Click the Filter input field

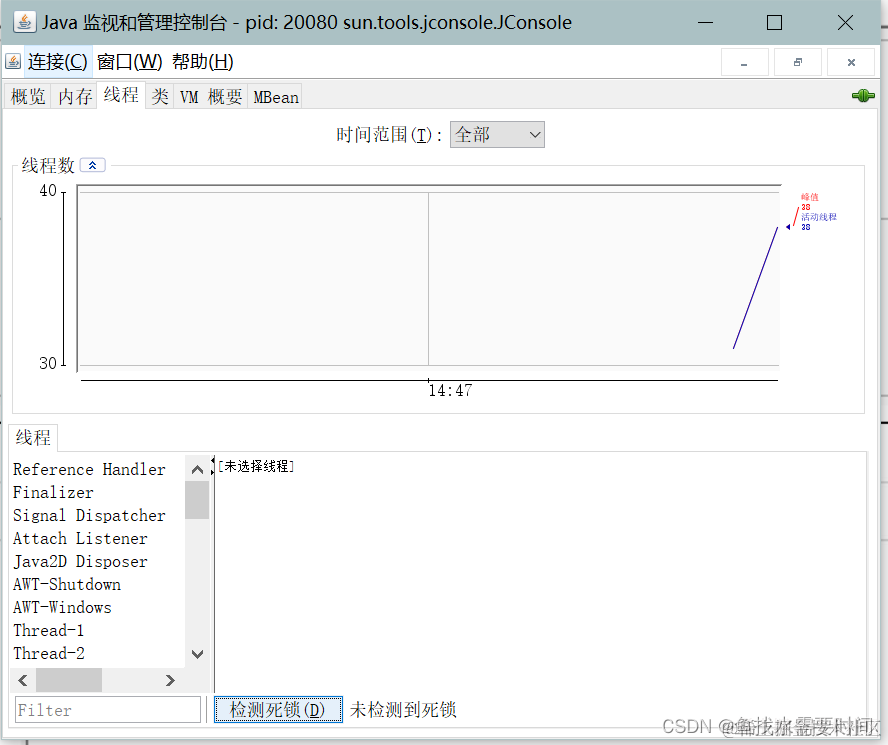(x=108, y=710)
